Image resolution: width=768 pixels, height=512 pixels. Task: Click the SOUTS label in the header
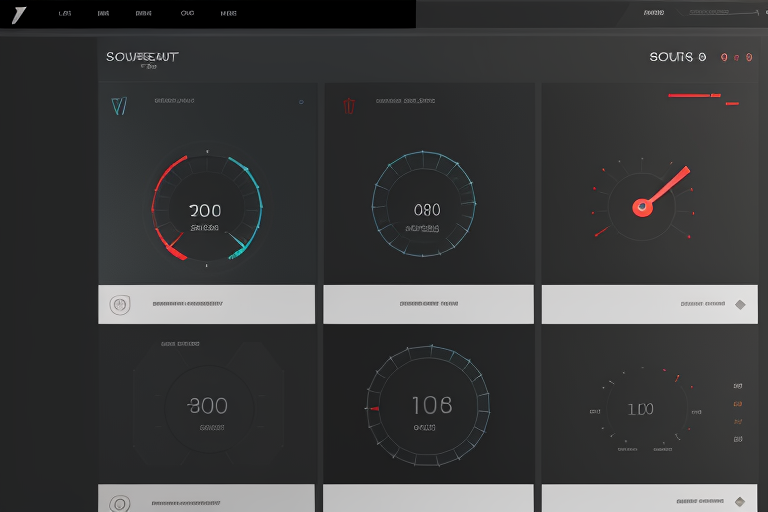point(678,57)
